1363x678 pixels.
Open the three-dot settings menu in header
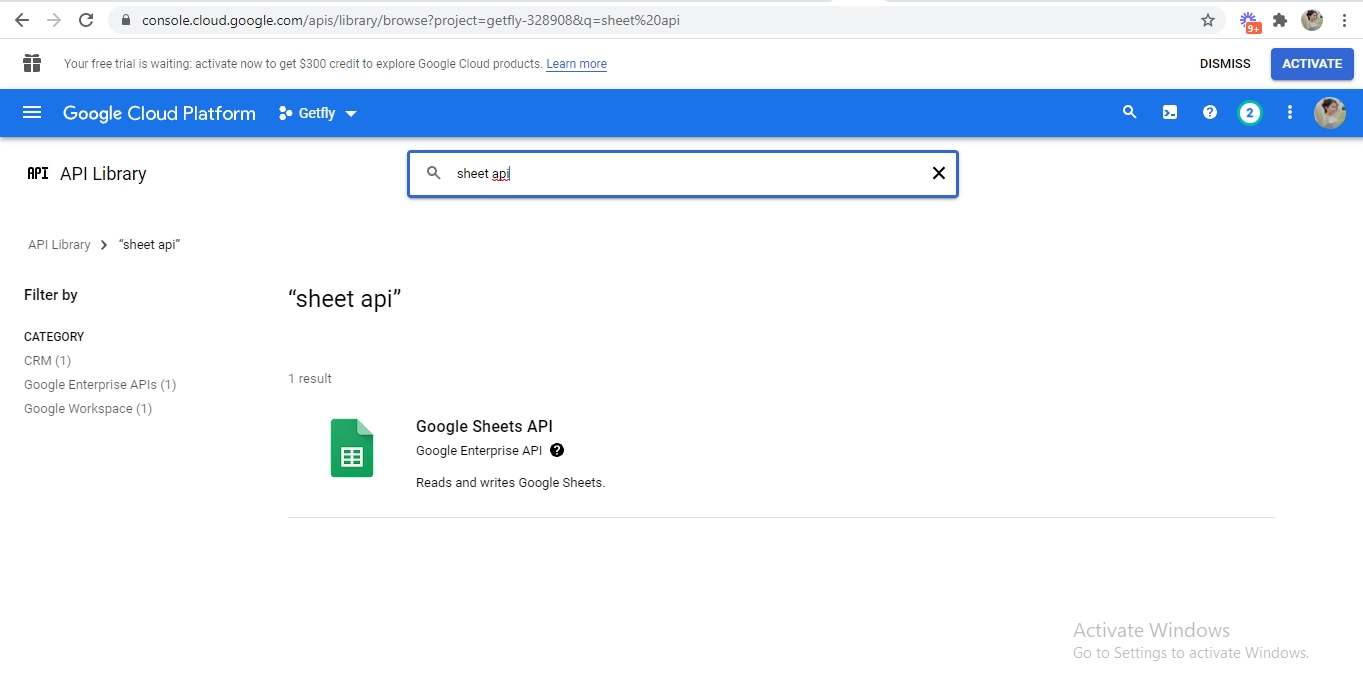1289,113
